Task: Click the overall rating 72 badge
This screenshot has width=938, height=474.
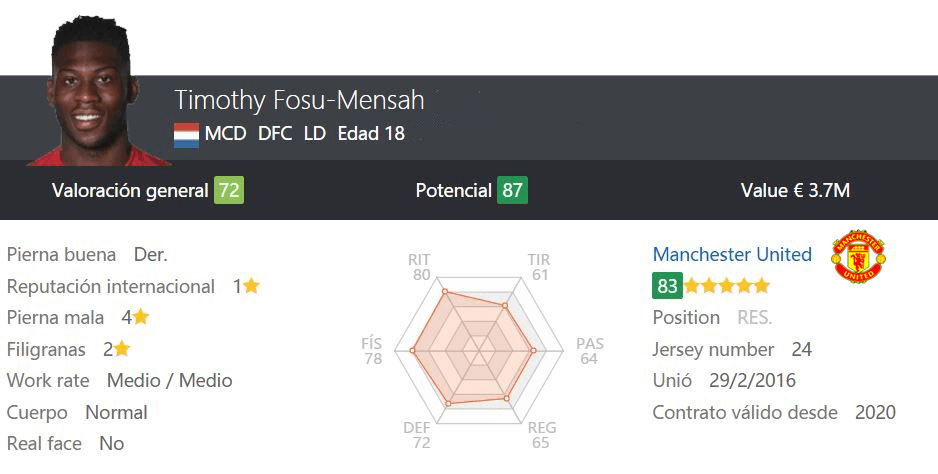Action: [229, 190]
